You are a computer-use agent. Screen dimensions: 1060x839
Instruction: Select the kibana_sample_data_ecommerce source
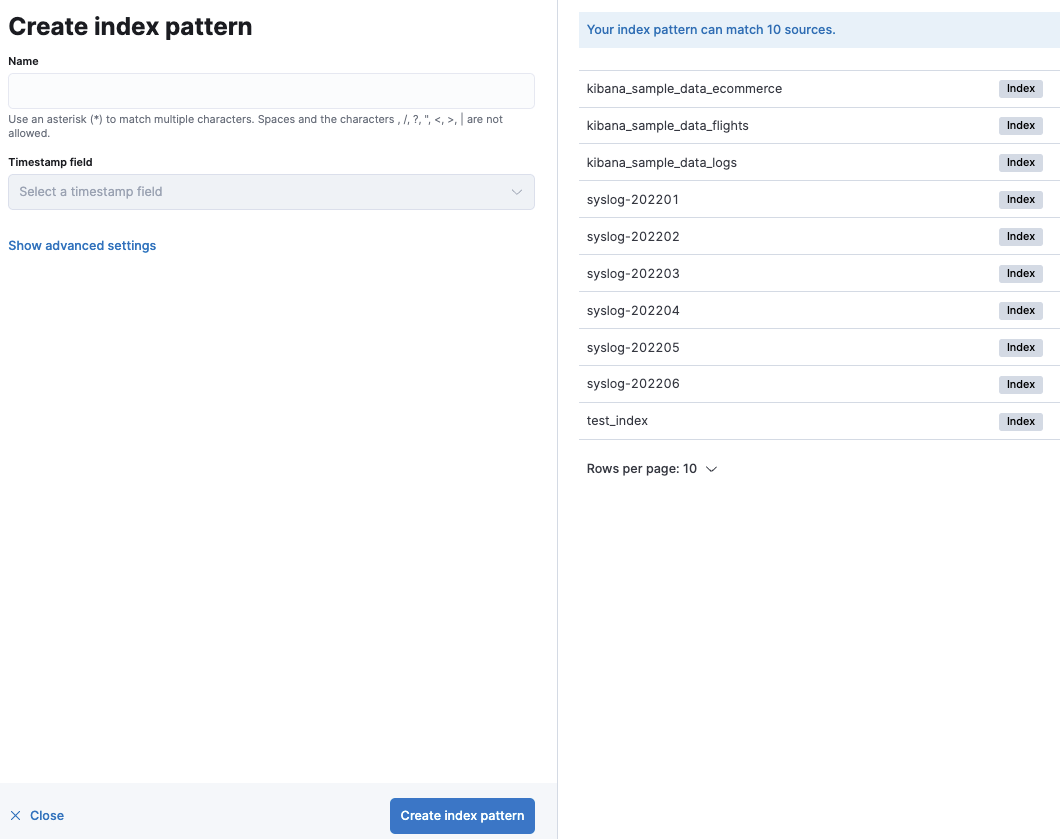coord(684,88)
